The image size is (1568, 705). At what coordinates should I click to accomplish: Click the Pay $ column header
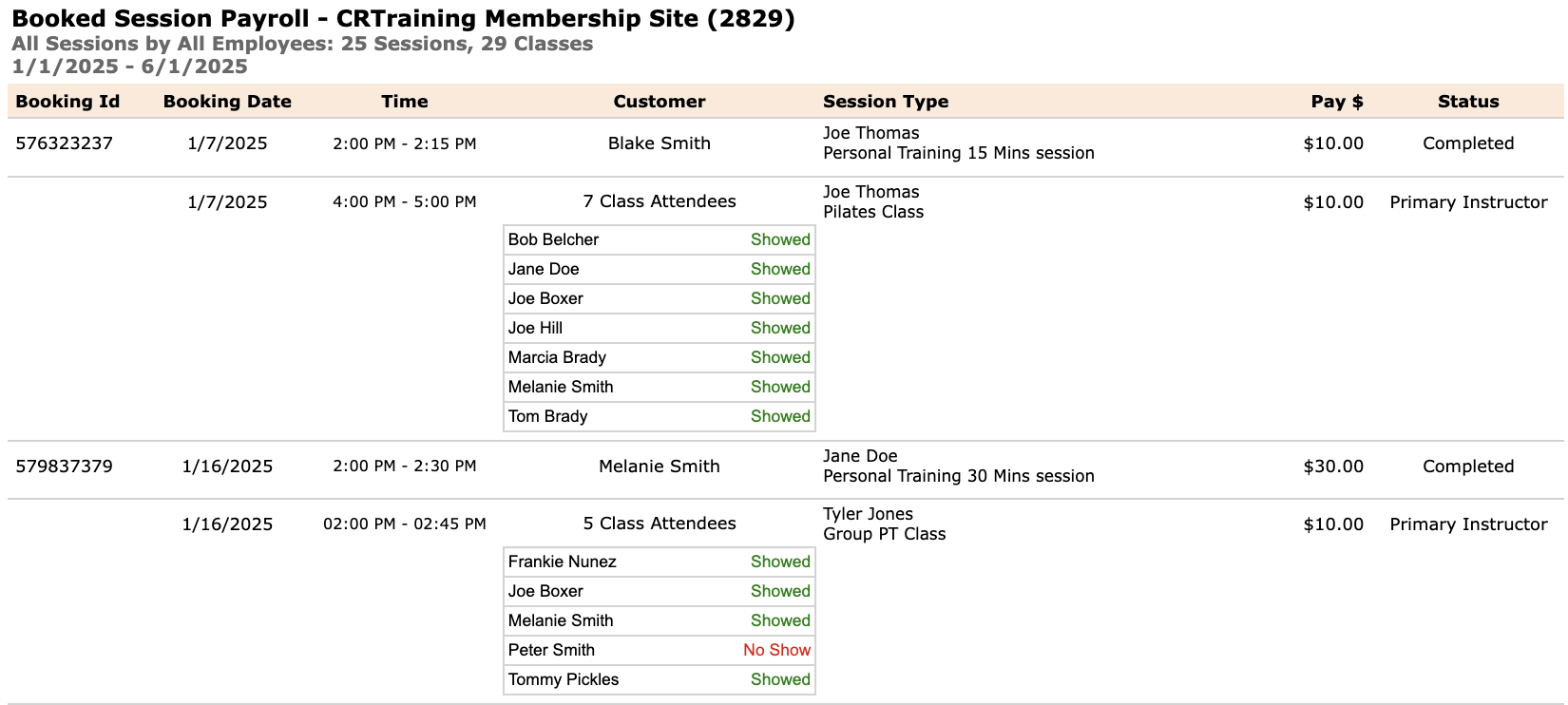(1337, 102)
